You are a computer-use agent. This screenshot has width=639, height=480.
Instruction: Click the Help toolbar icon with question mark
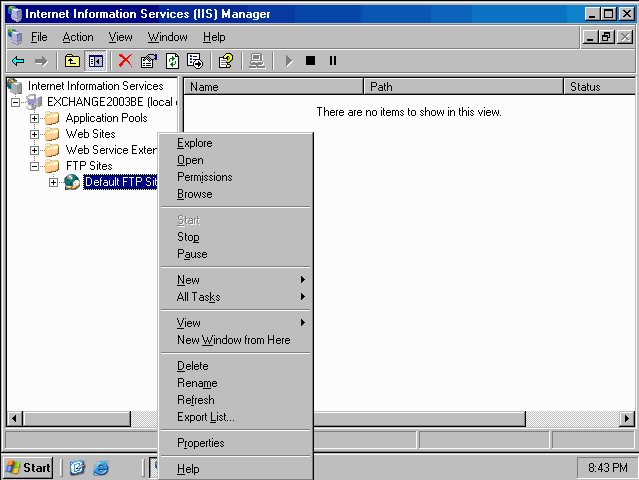[x=226, y=61]
